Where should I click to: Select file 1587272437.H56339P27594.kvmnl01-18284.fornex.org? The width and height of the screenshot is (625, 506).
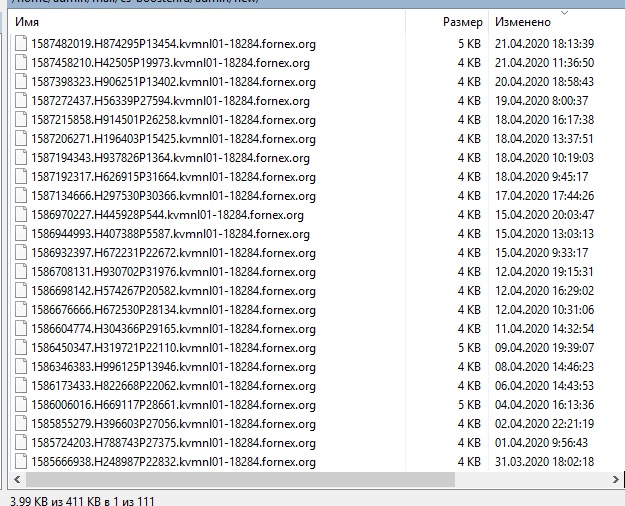171,100
